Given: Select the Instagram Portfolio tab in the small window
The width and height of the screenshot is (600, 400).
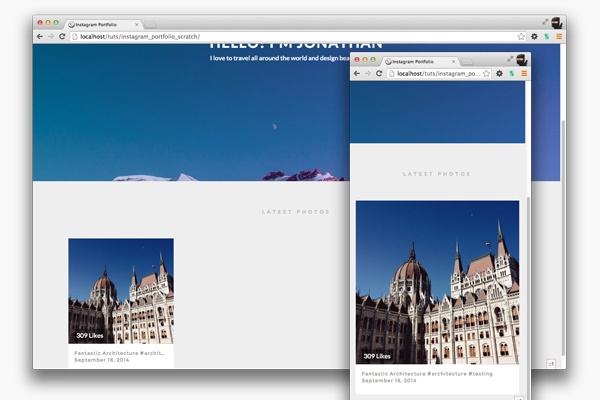Looking at the screenshot, I should (420, 62).
